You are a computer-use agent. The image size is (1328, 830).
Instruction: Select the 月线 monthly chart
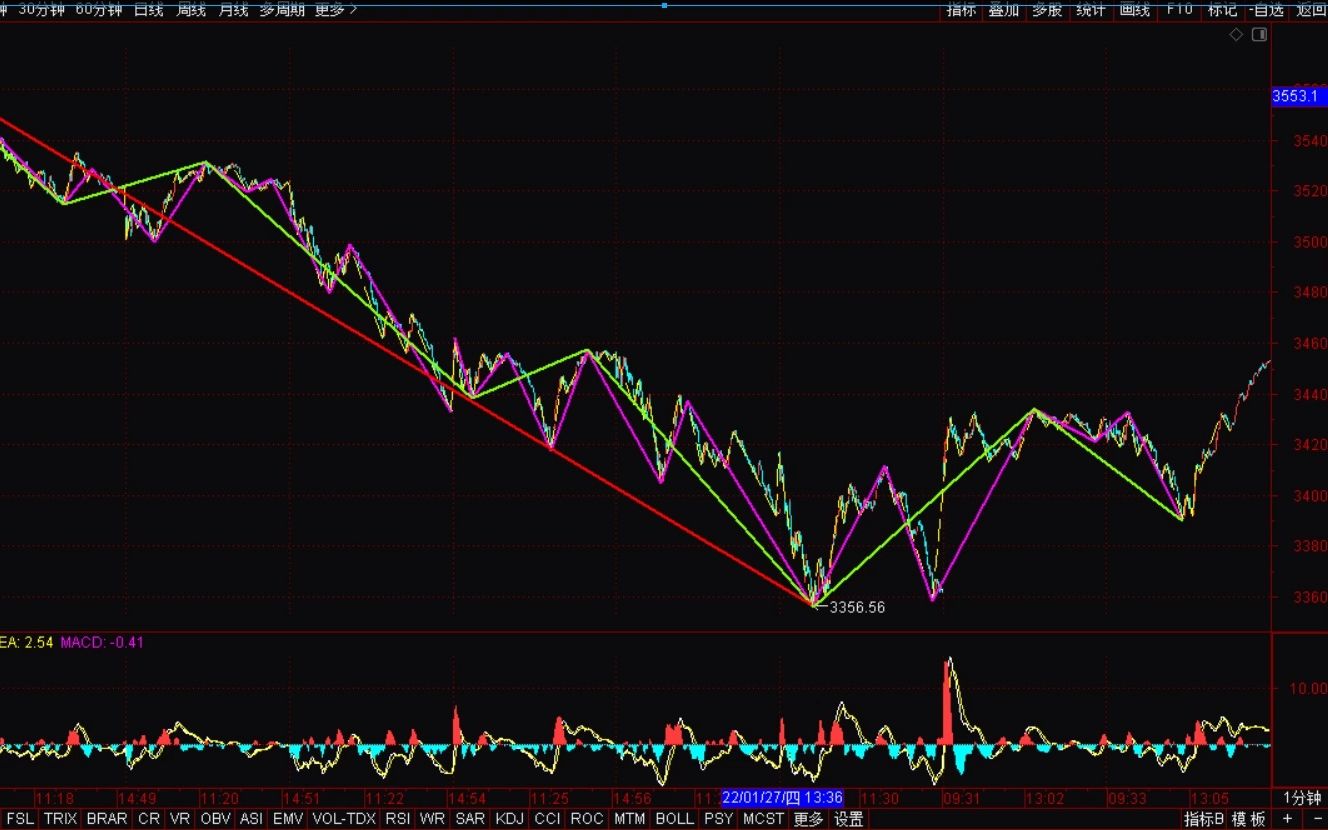pyautogui.click(x=233, y=9)
